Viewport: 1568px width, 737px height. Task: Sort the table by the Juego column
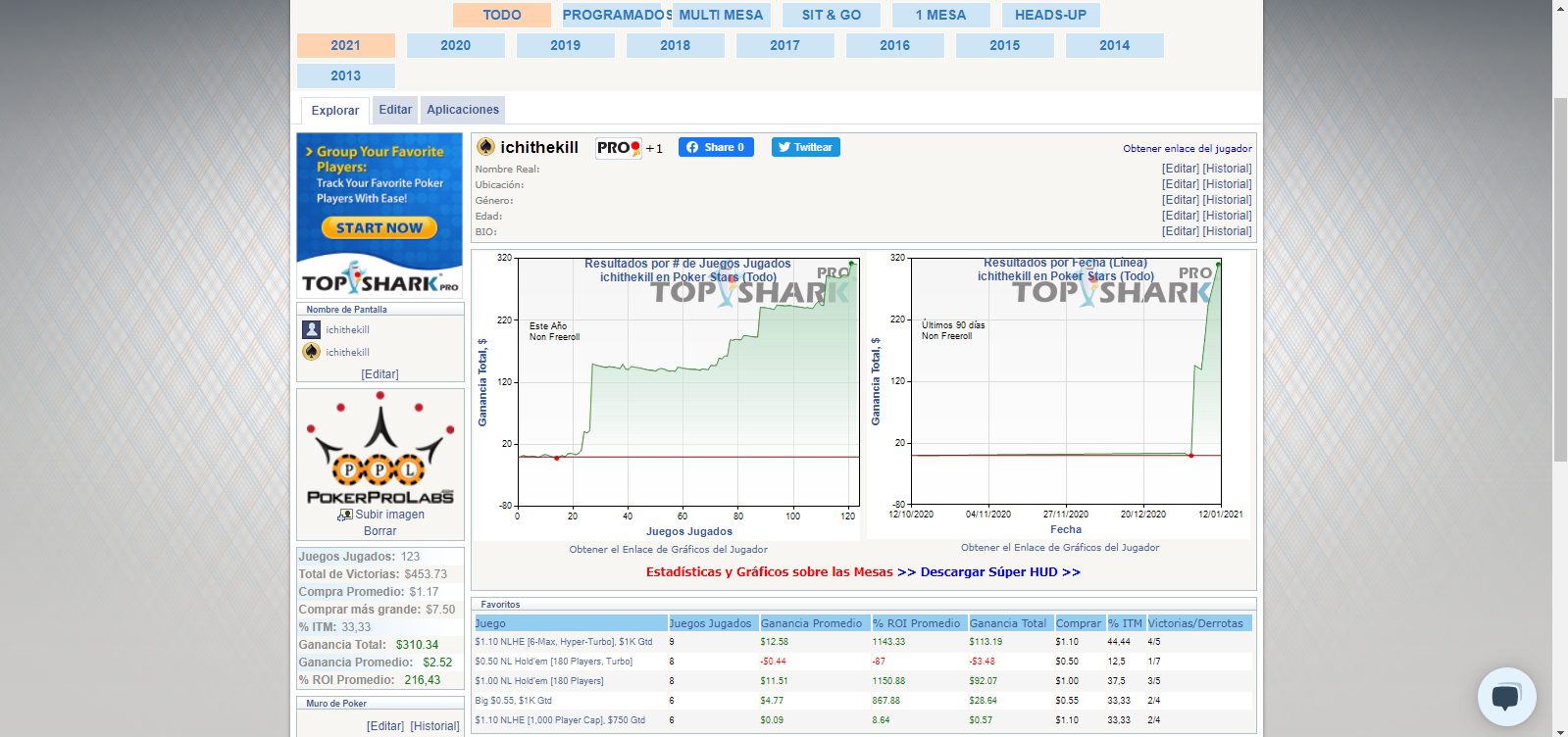coord(571,623)
